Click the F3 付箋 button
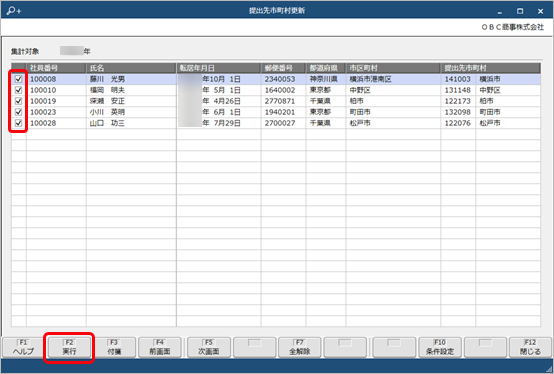This screenshot has height=374, width=554. click(x=114, y=347)
